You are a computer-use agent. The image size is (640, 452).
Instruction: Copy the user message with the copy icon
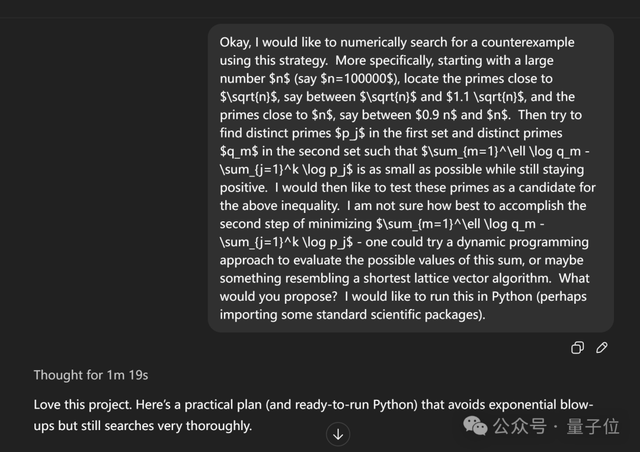click(577, 348)
